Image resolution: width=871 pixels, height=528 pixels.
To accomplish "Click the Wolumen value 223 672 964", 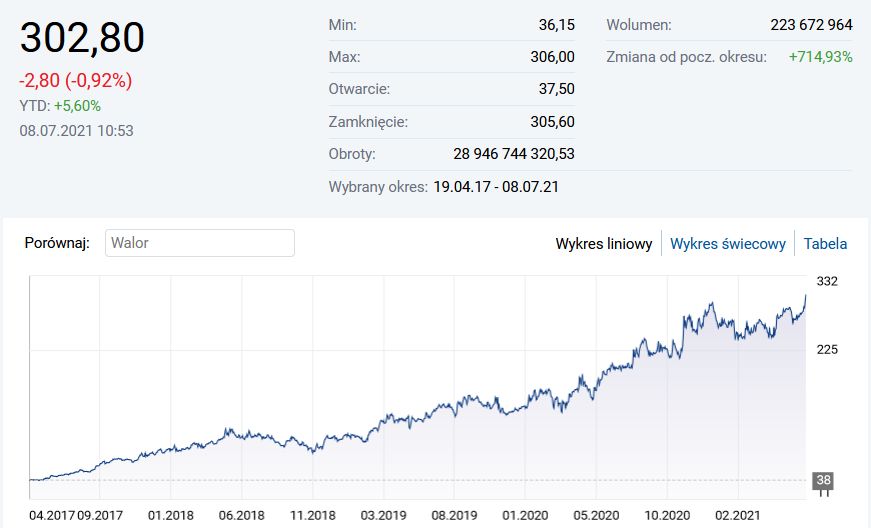I will (811, 24).
